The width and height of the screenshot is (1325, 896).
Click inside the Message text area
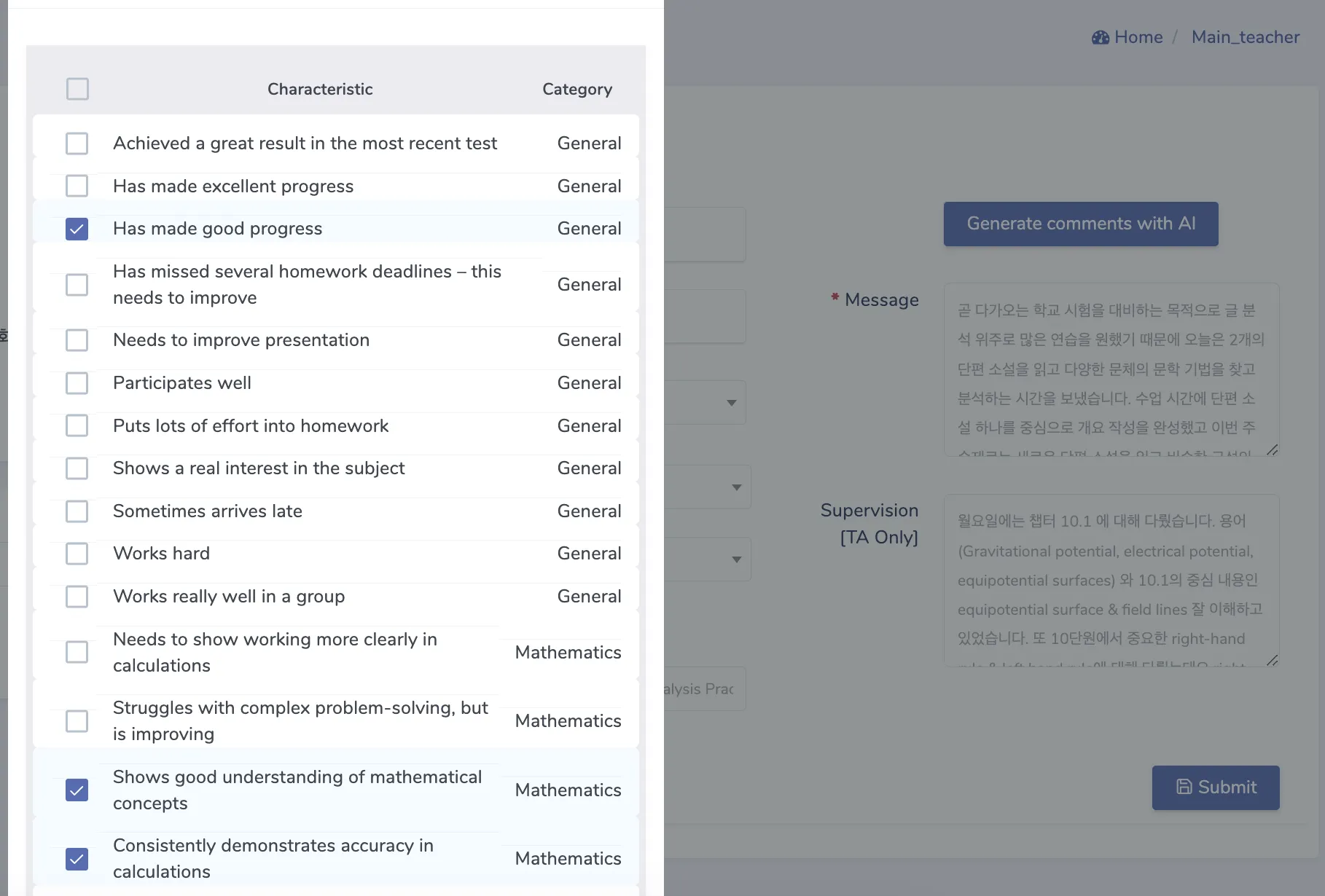click(1111, 369)
